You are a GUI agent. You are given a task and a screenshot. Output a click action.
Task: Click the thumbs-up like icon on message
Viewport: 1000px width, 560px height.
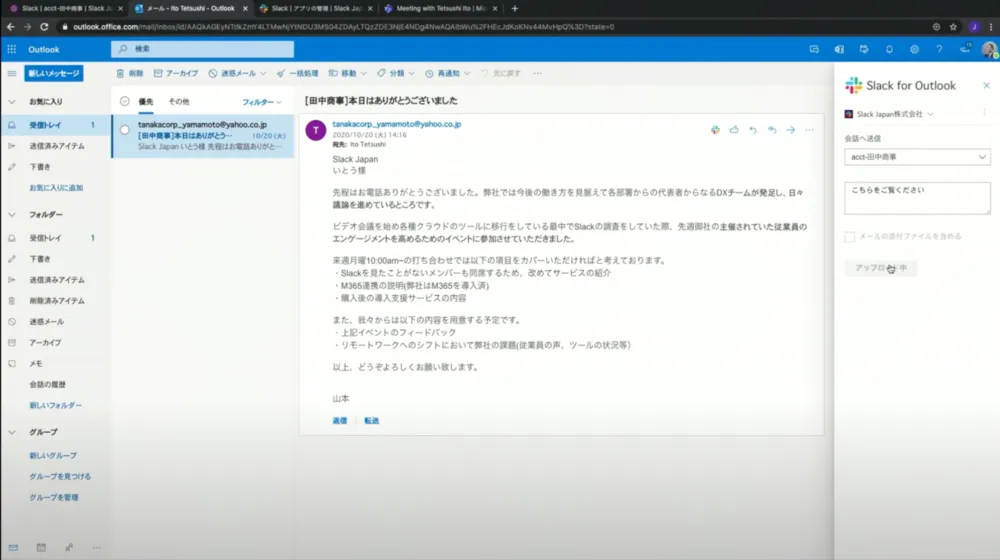click(x=734, y=129)
